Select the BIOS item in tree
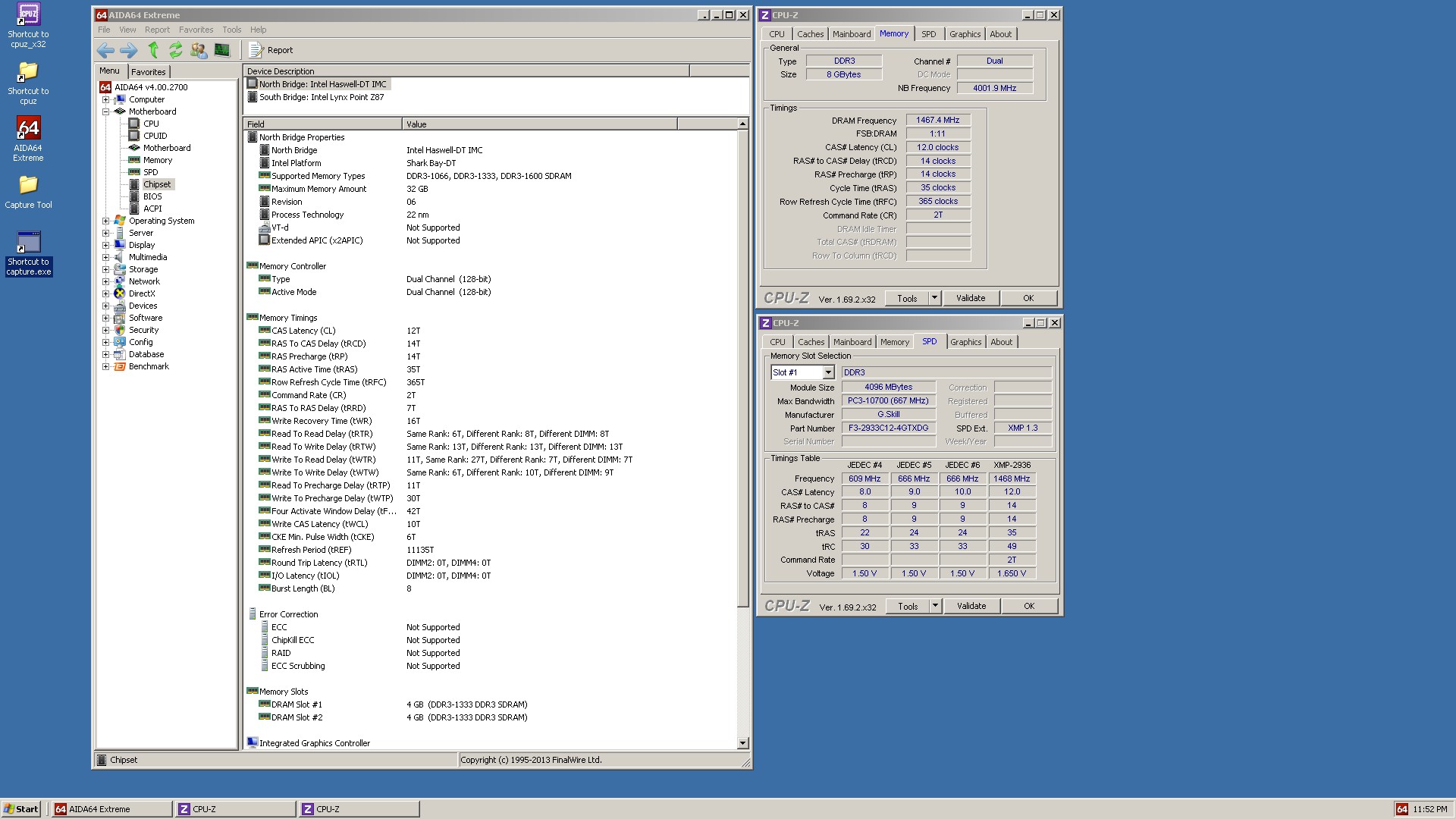Screen dimensions: 1456x819 152,196
